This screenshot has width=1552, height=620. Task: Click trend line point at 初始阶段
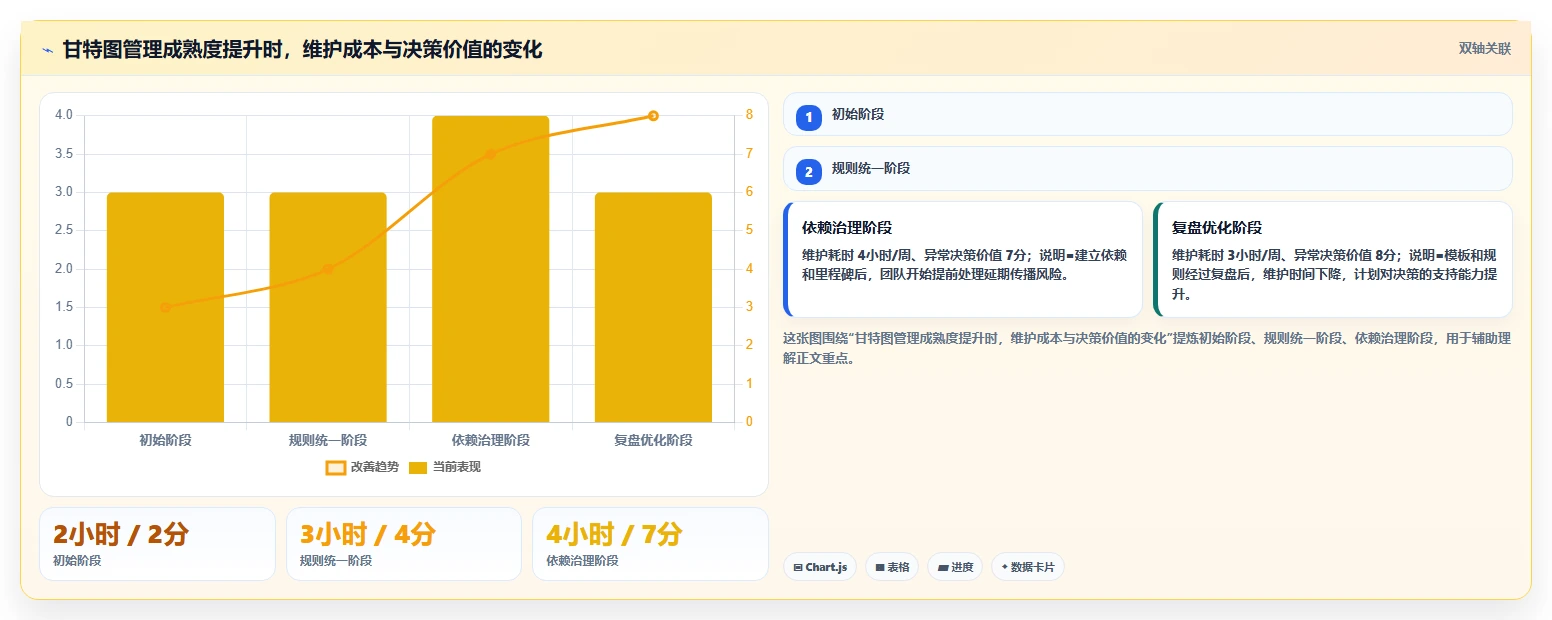pyautogui.click(x=165, y=307)
